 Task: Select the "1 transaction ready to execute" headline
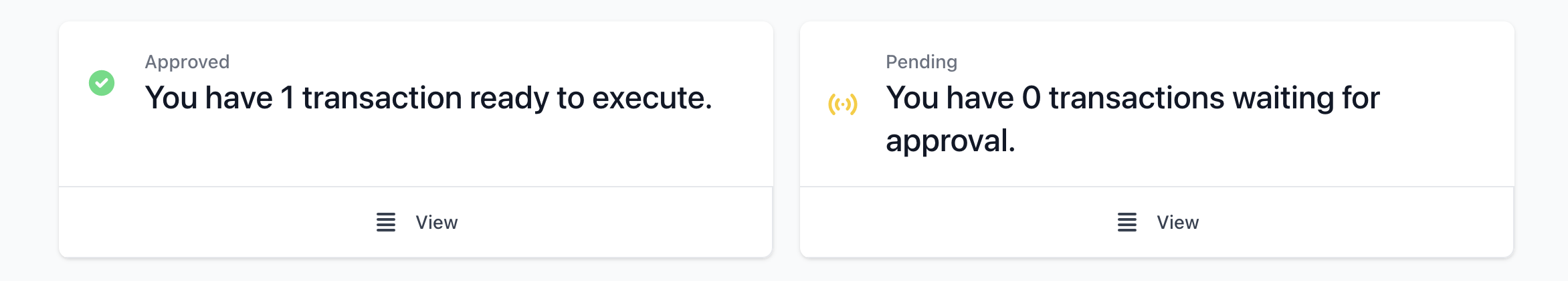click(429, 98)
